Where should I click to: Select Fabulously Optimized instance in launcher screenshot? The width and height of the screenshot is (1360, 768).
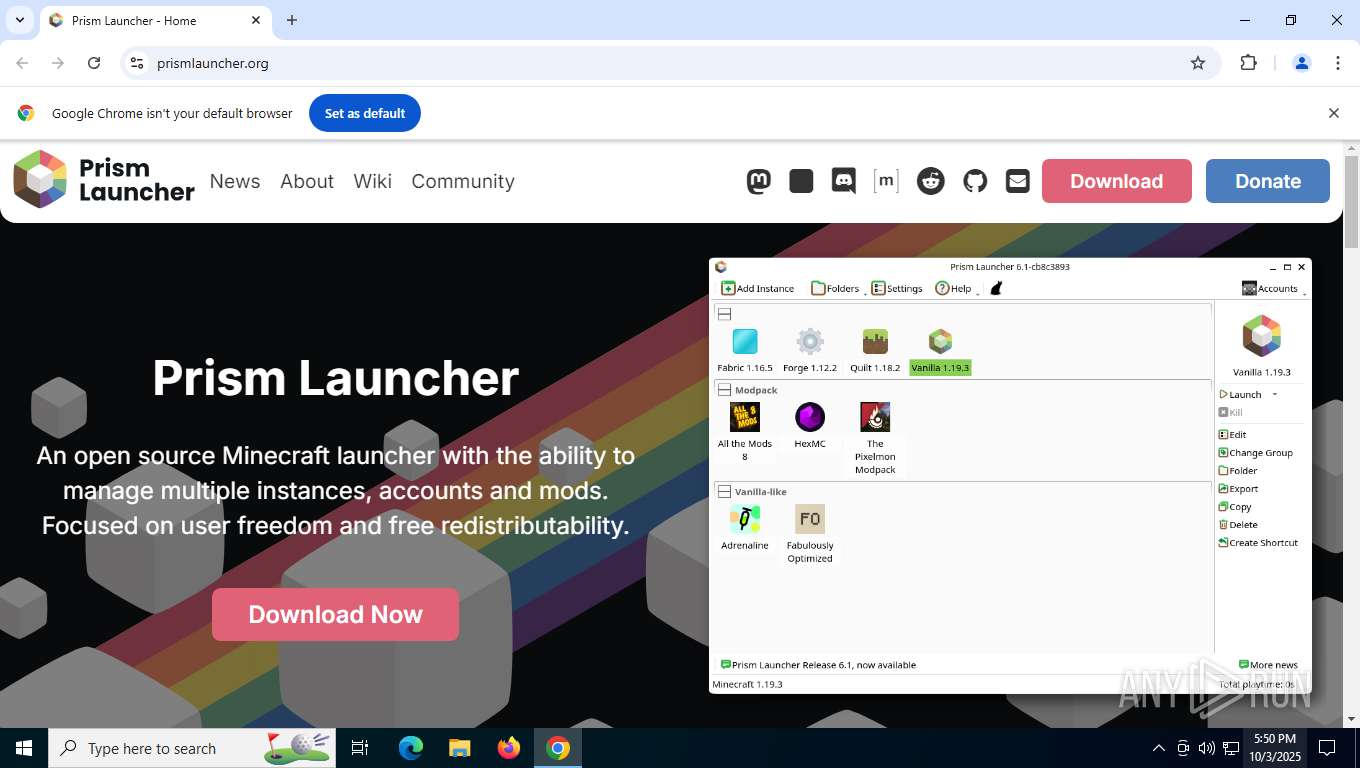pos(810,534)
